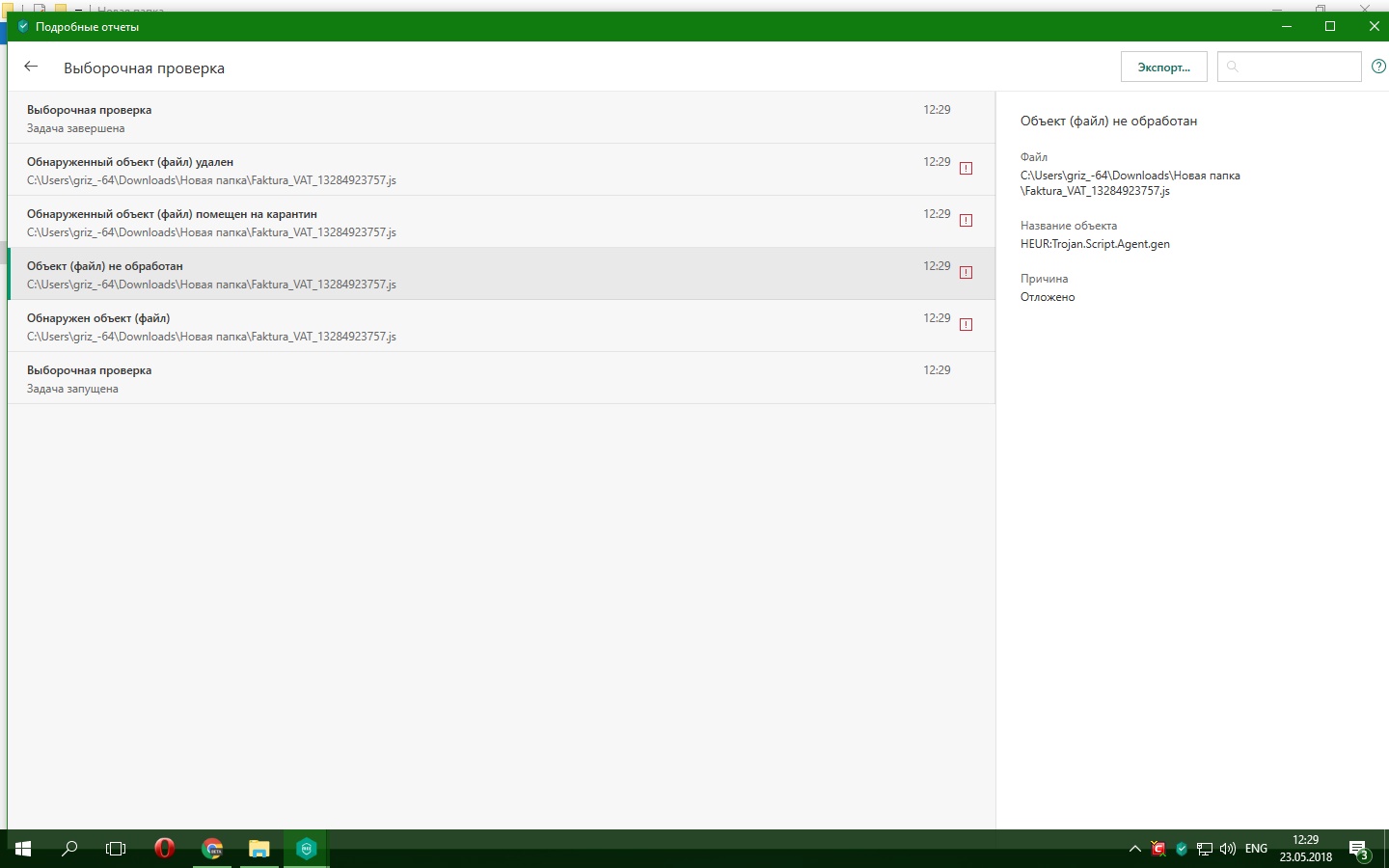
Task: Open Task View from the taskbar
Action: [116, 849]
